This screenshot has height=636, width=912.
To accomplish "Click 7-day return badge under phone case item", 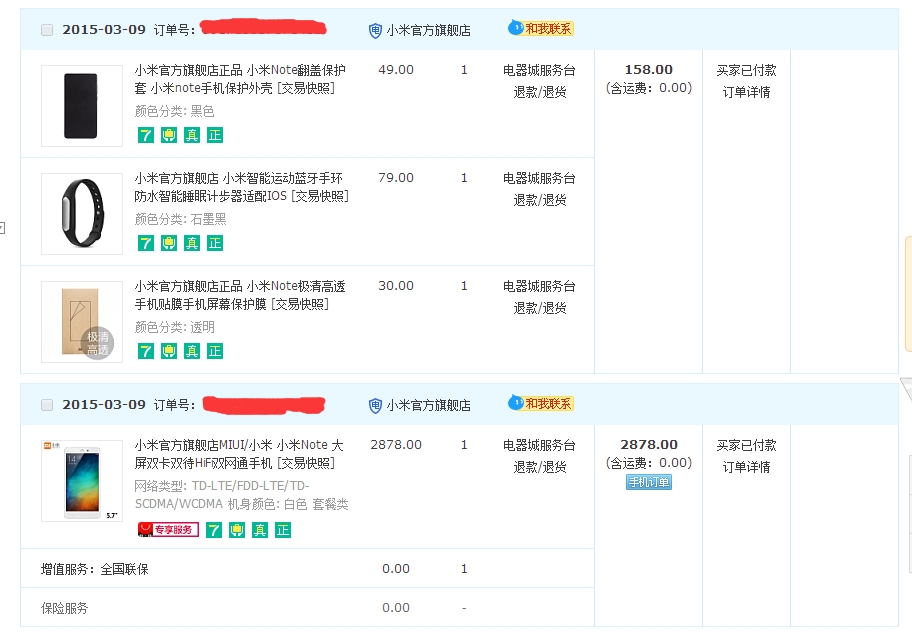I will [x=145, y=133].
